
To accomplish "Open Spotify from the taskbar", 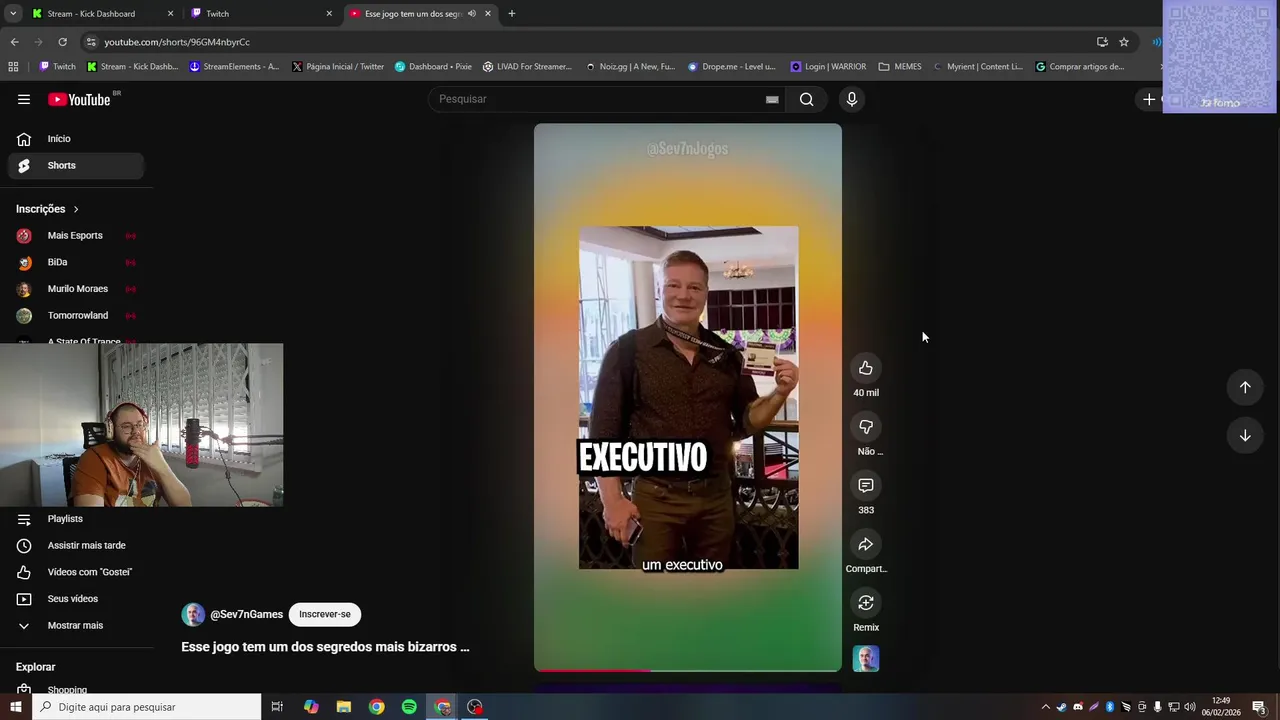I will tap(409, 707).
